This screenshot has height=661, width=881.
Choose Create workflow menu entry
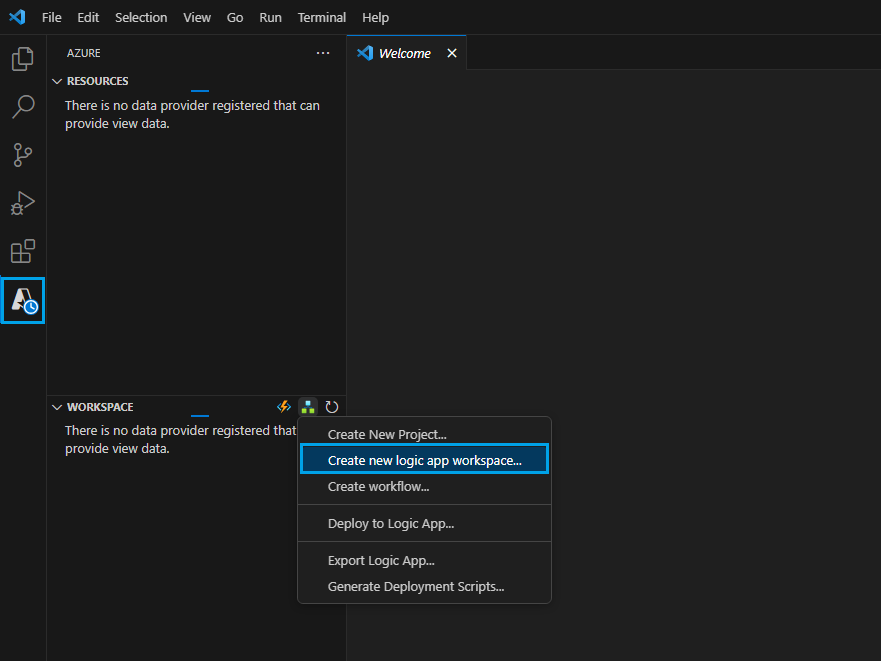[x=424, y=486]
